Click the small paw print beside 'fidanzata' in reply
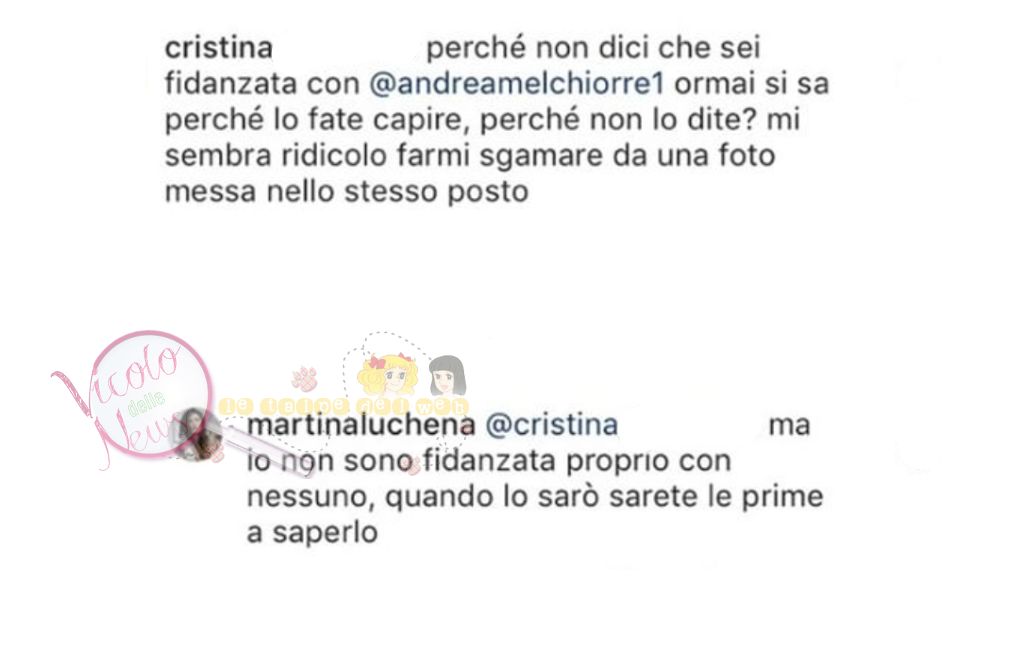The width and height of the screenshot is (1017, 647). [x=410, y=464]
